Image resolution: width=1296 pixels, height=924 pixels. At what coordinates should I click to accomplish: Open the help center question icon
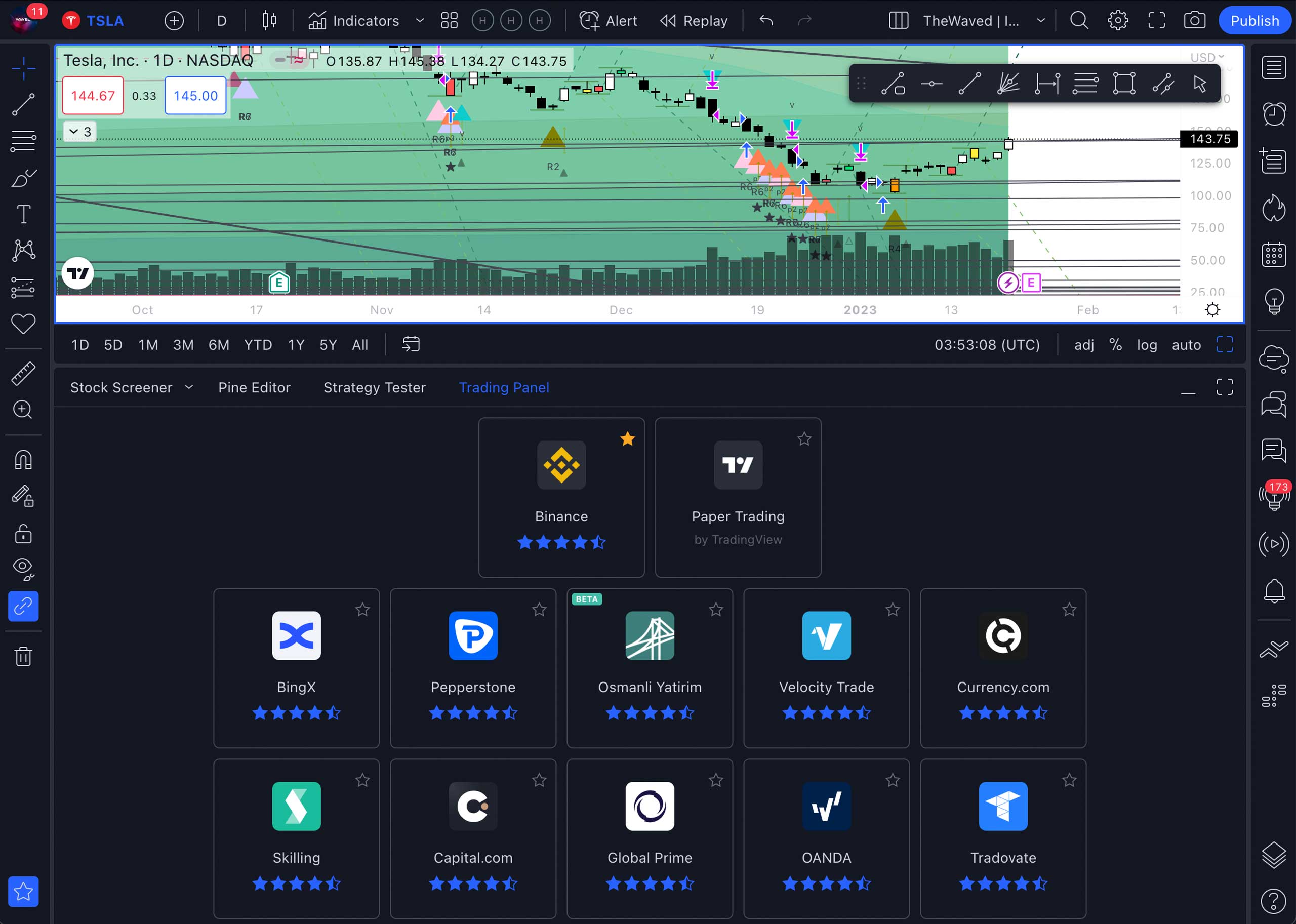[x=1274, y=901]
